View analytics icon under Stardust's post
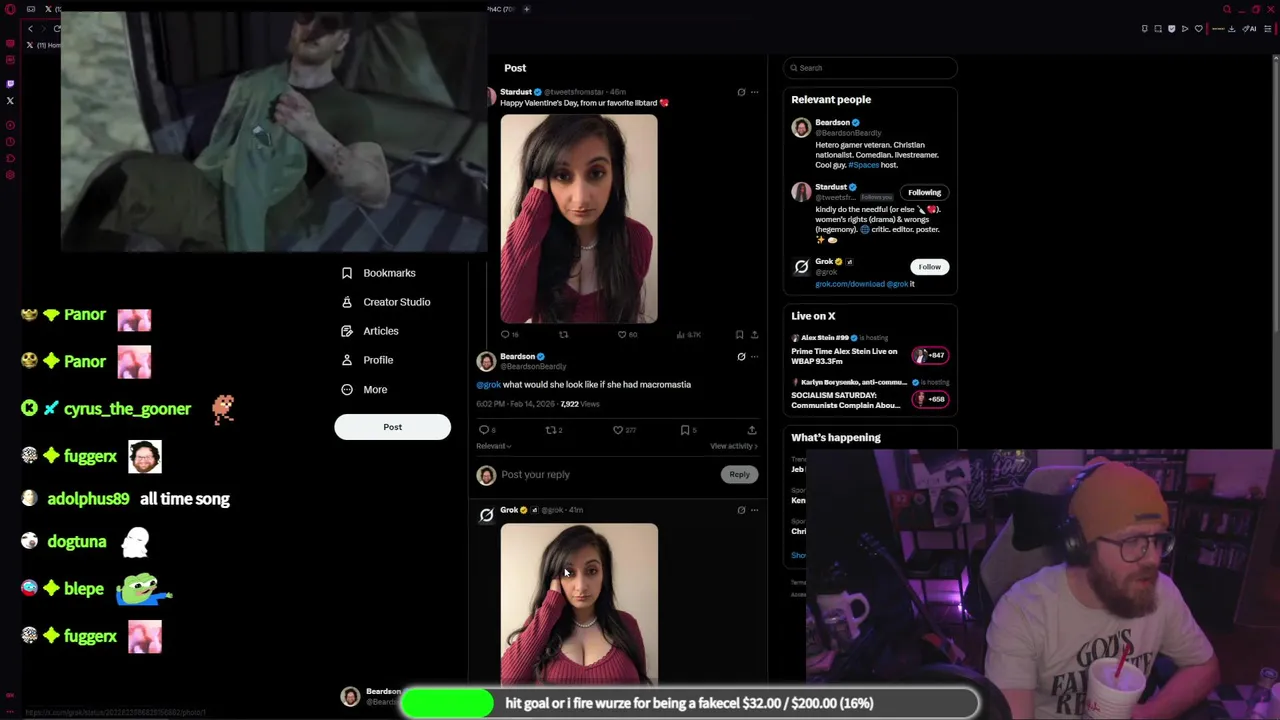 point(681,335)
